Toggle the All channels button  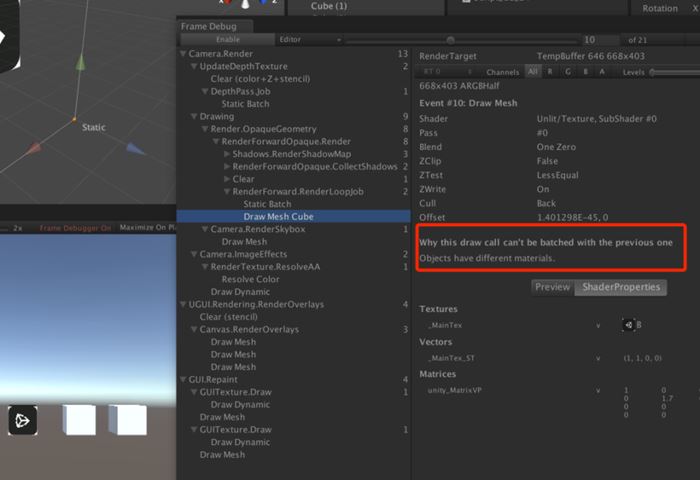pyautogui.click(x=533, y=72)
